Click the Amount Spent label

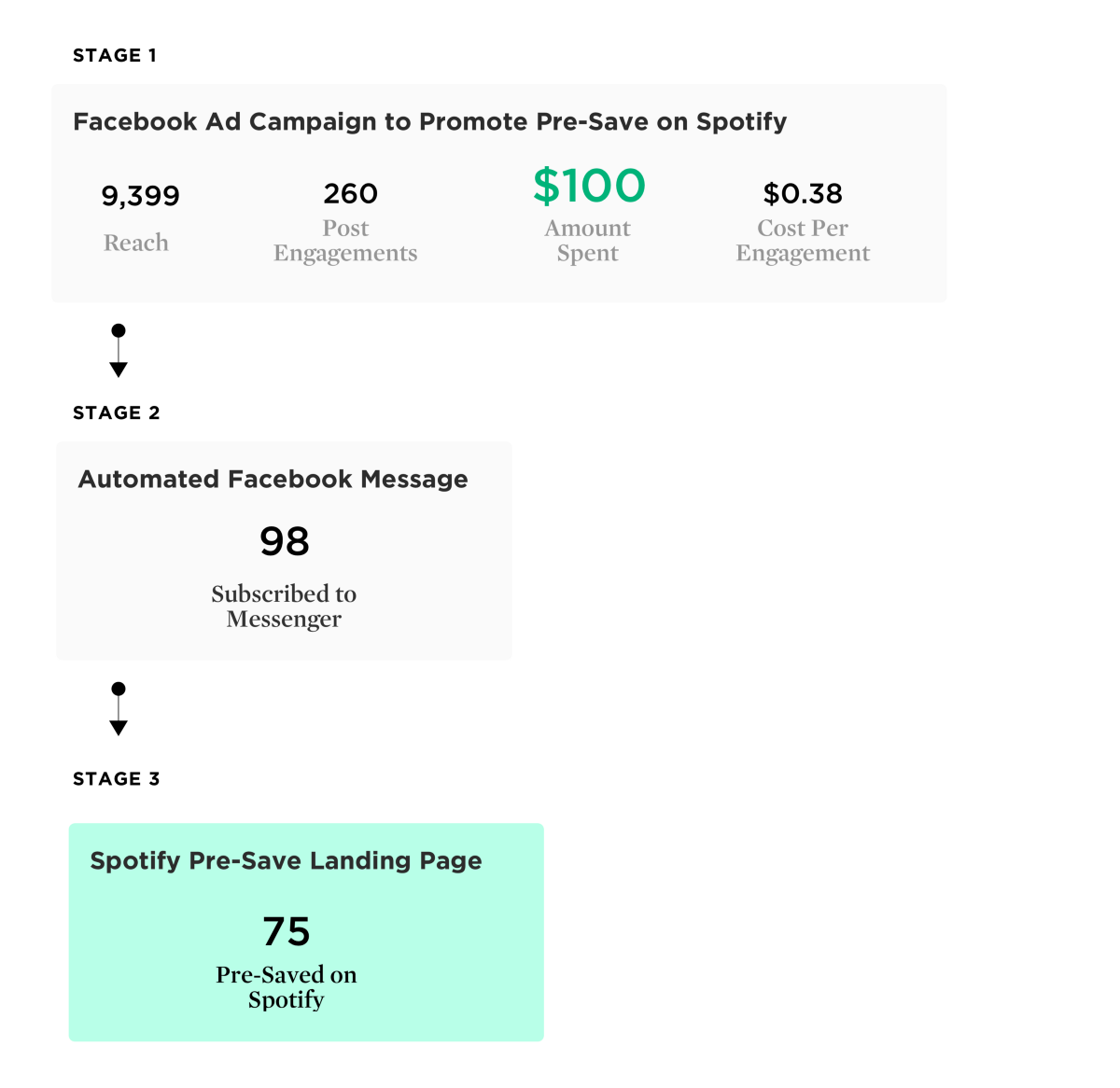[588, 241]
